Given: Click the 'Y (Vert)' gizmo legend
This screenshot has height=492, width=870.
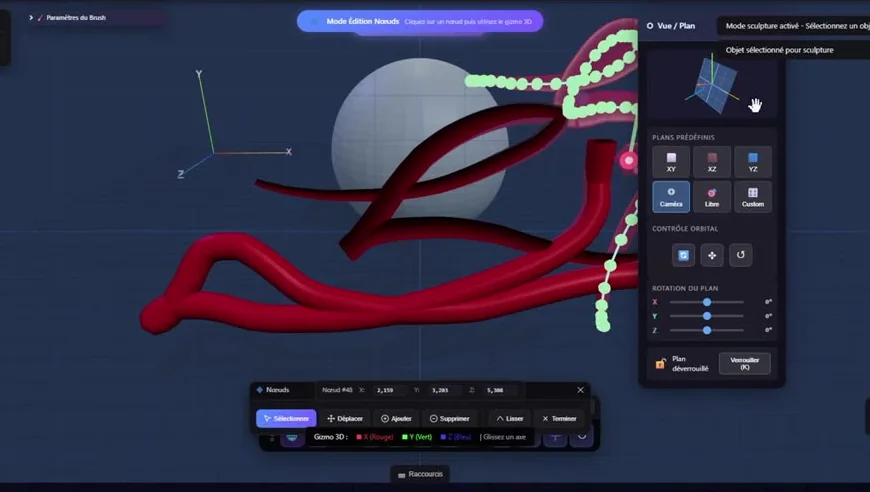Looking at the screenshot, I should click(417, 437).
